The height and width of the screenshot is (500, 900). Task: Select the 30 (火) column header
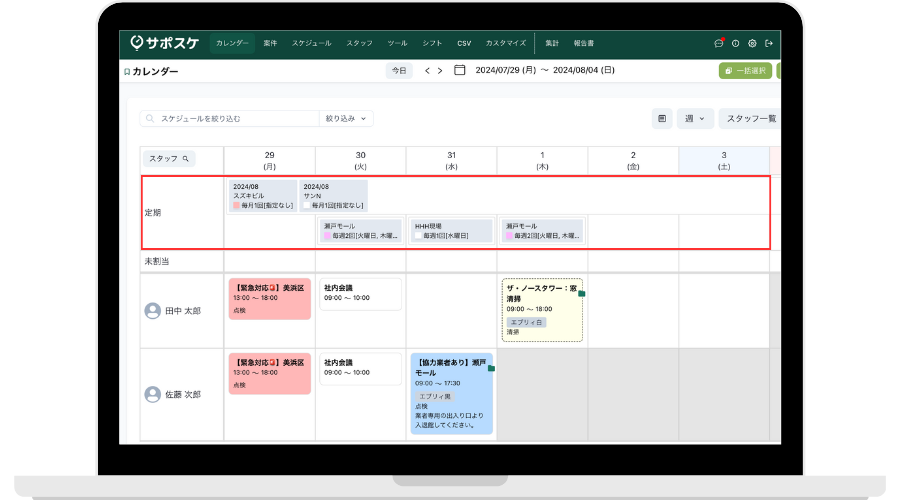(x=360, y=161)
